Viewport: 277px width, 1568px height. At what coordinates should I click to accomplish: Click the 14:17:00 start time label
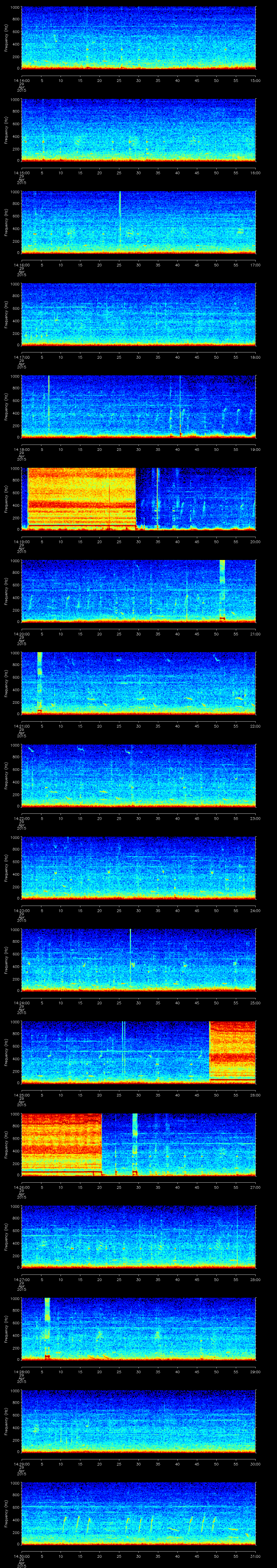(x=21, y=357)
